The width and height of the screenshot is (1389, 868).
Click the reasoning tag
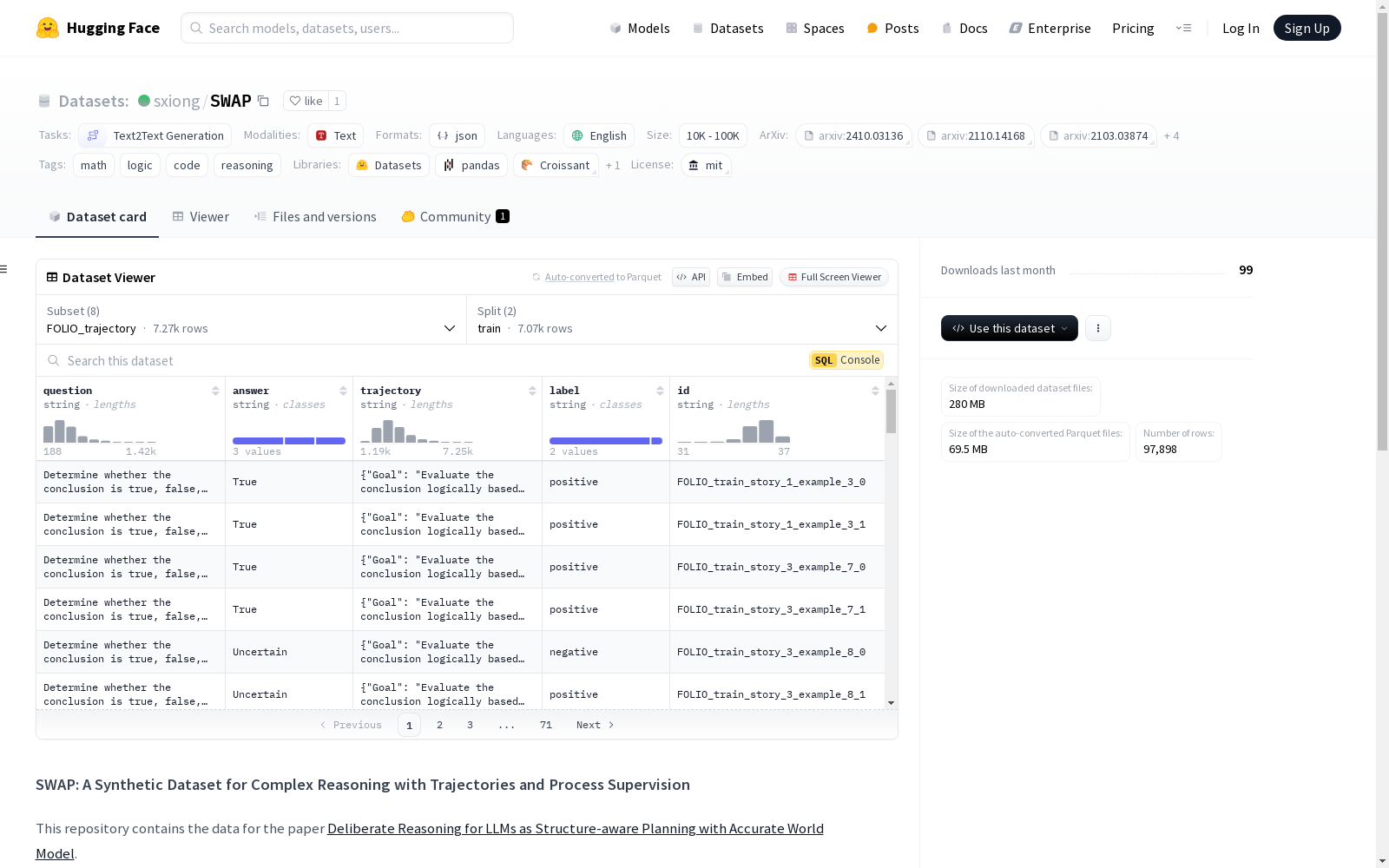pyautogui.click(x=247, y=165)
